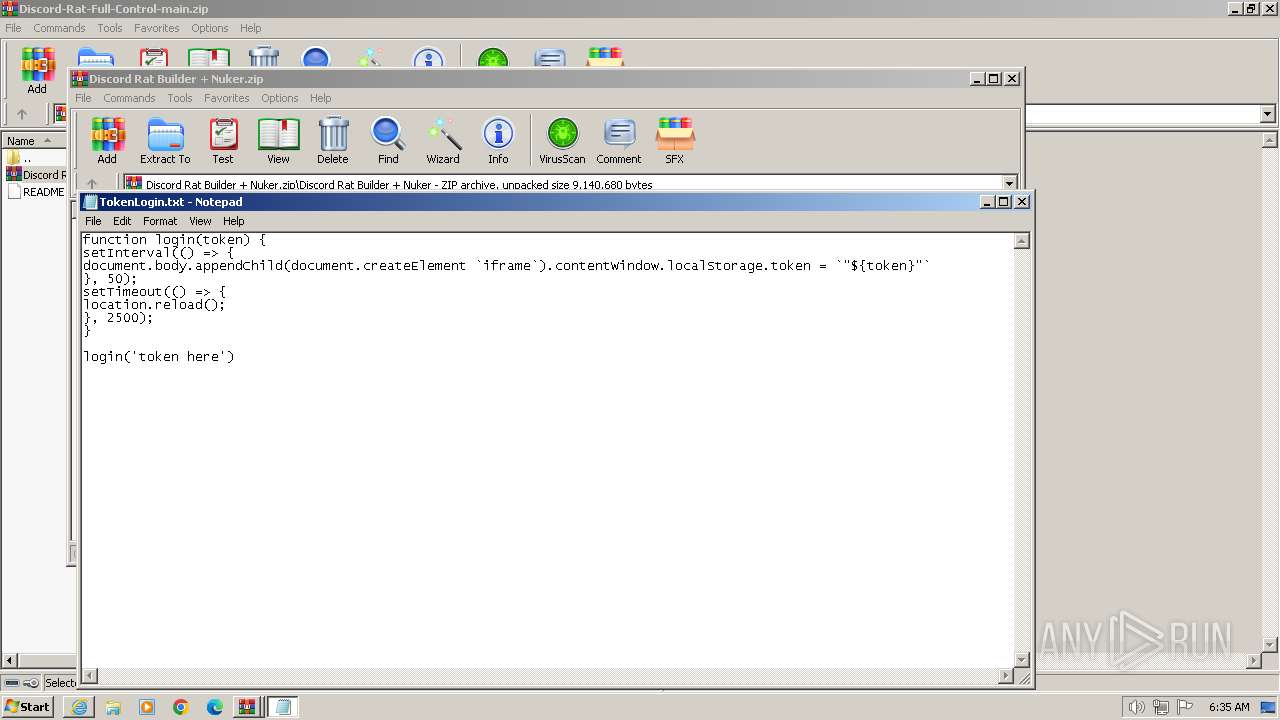Open Notepad File menu
Screen dimensions: 1280x720
tap(93, 221)
